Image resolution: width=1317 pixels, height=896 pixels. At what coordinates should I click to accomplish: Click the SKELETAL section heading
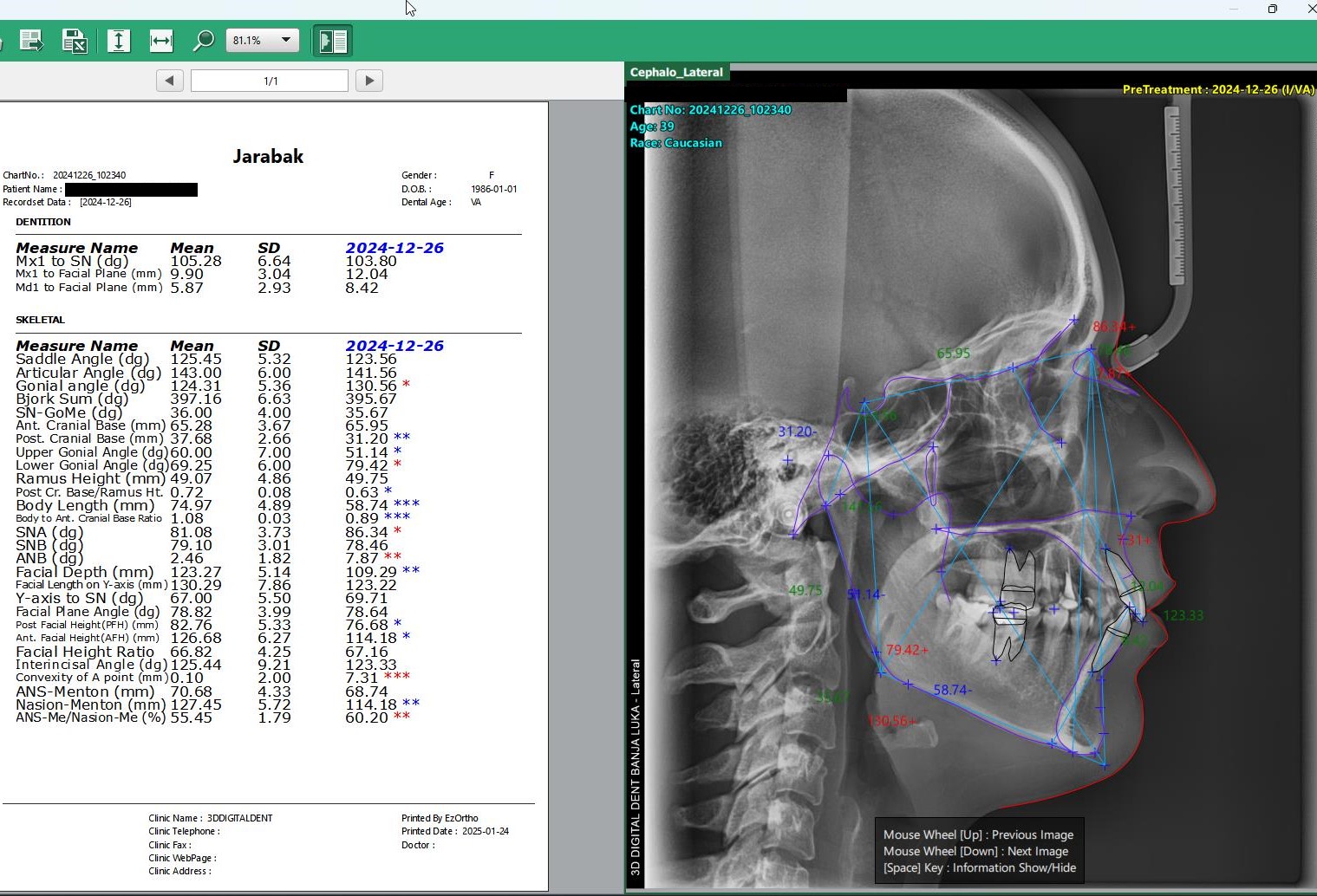(x=40, y=320)
